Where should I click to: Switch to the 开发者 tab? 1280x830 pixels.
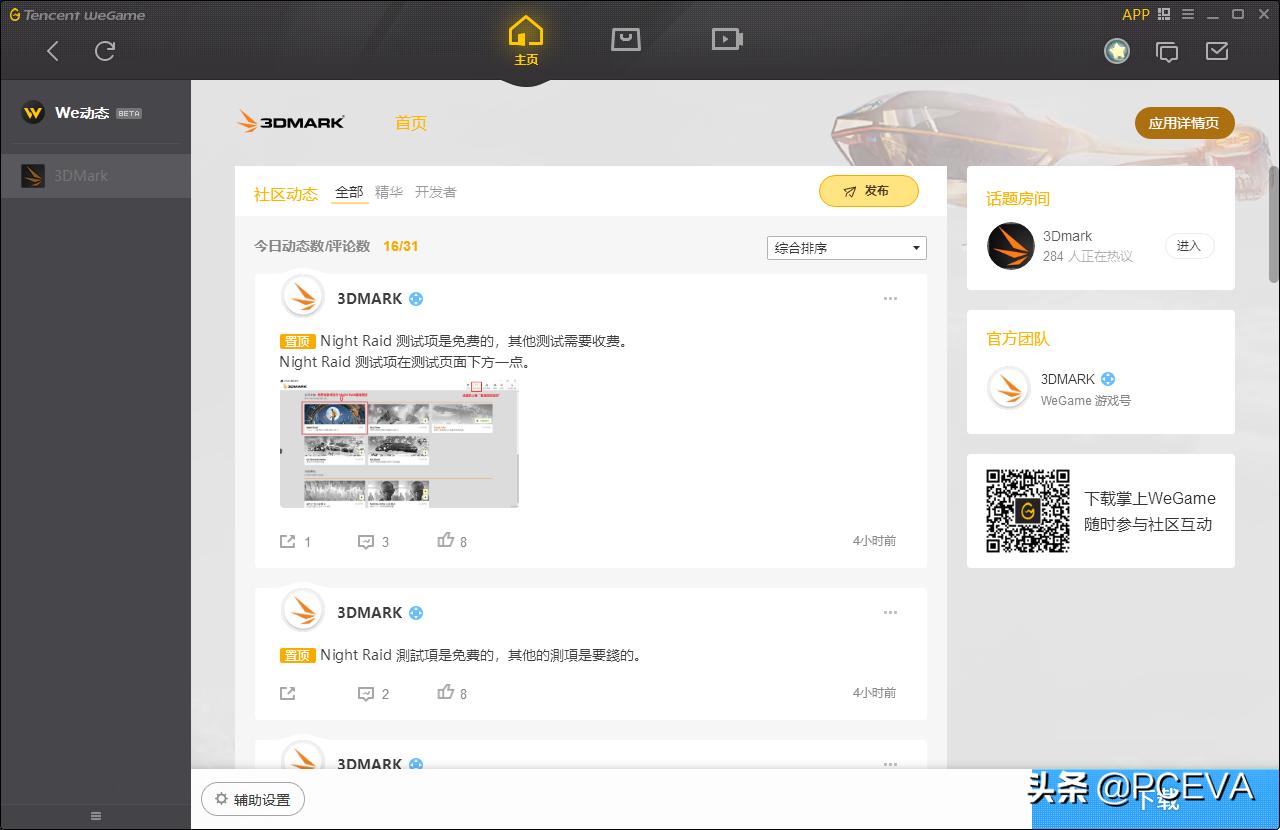pyautogui.click(x=435, y=192)
